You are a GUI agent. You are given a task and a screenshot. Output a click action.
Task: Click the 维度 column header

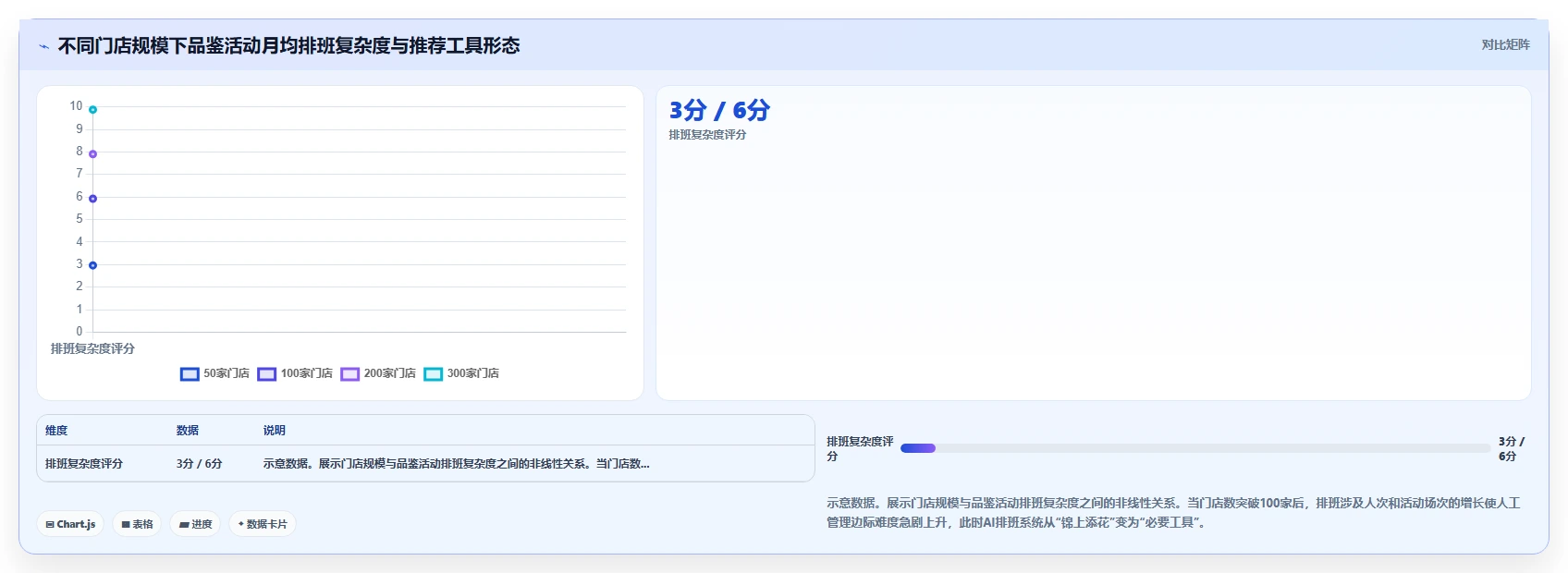point(56,431)
